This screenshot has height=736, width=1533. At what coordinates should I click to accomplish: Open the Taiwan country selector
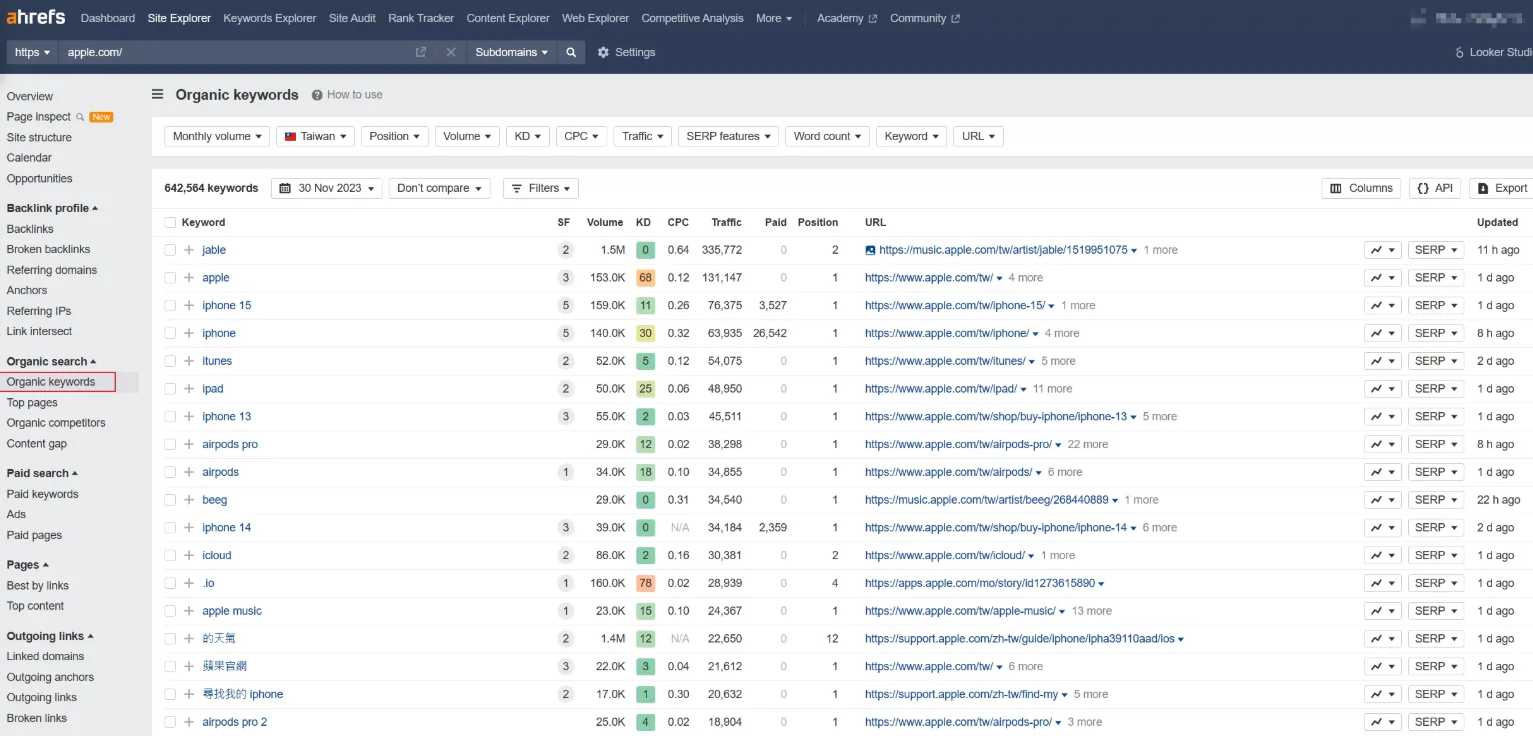(x=315, y=136)
